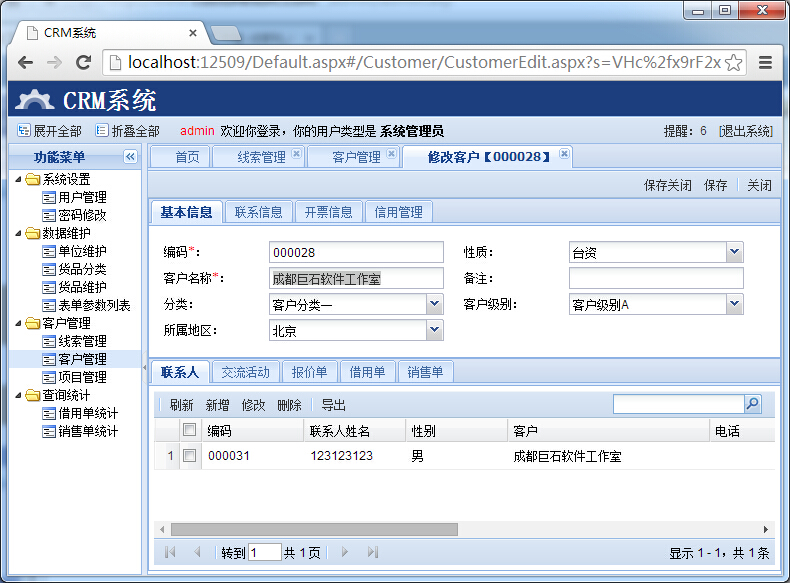
Task: Click the browser reload icon
Action: click(84, 62)
